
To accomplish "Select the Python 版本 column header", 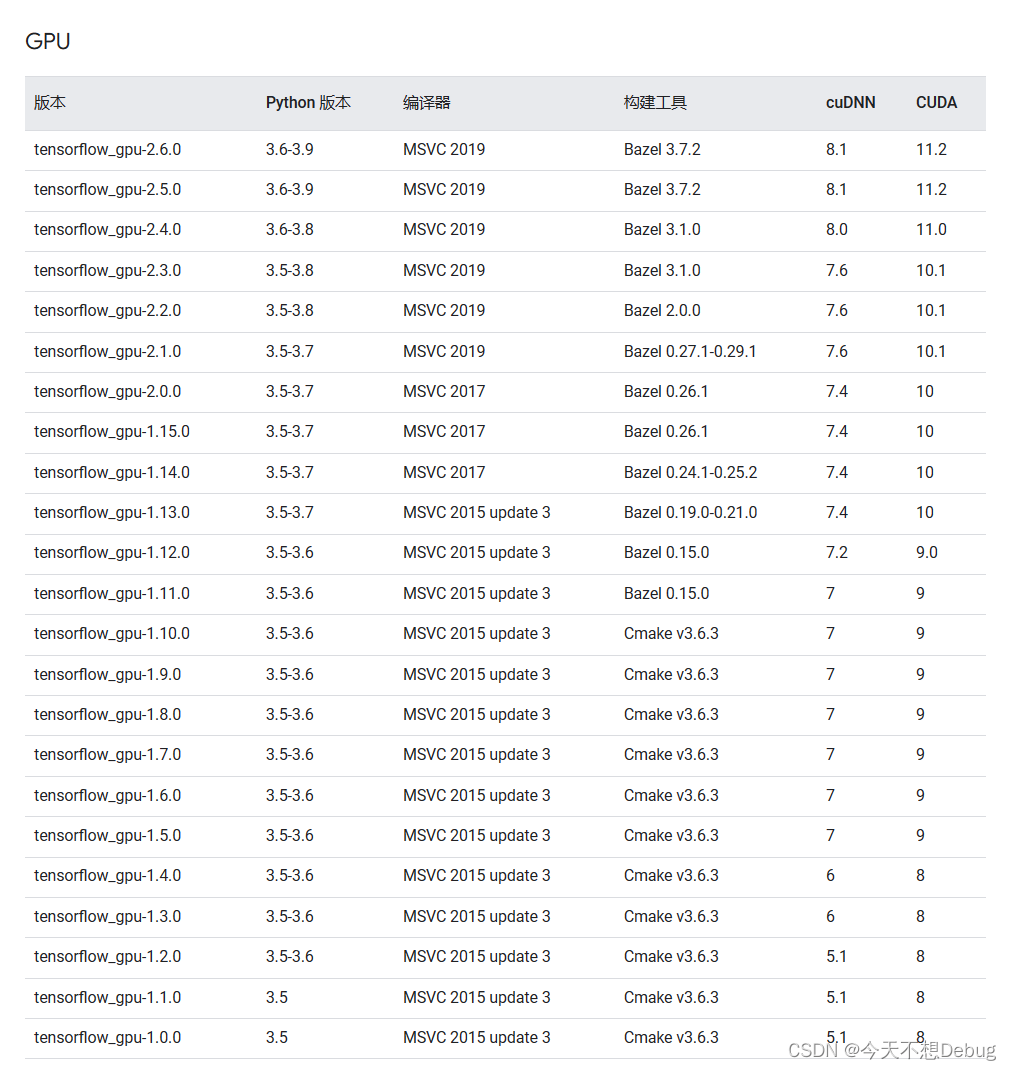I will [308, 102].
